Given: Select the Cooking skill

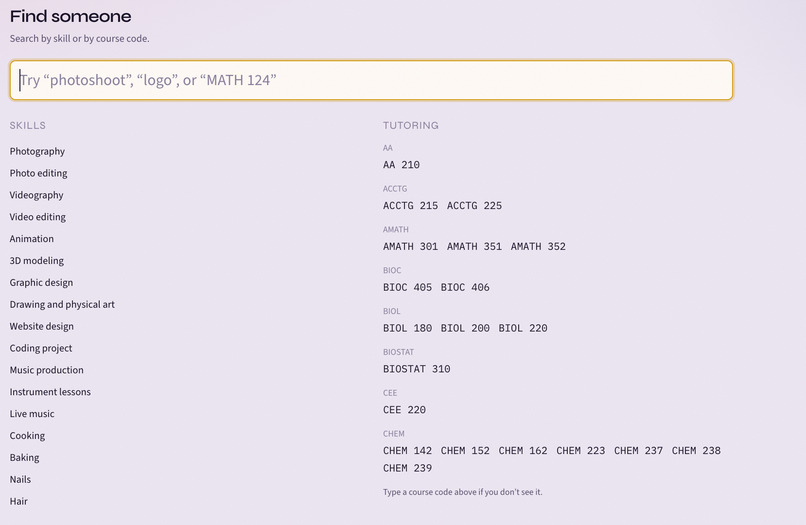Looking at the screenshot, I should (27, 436).
